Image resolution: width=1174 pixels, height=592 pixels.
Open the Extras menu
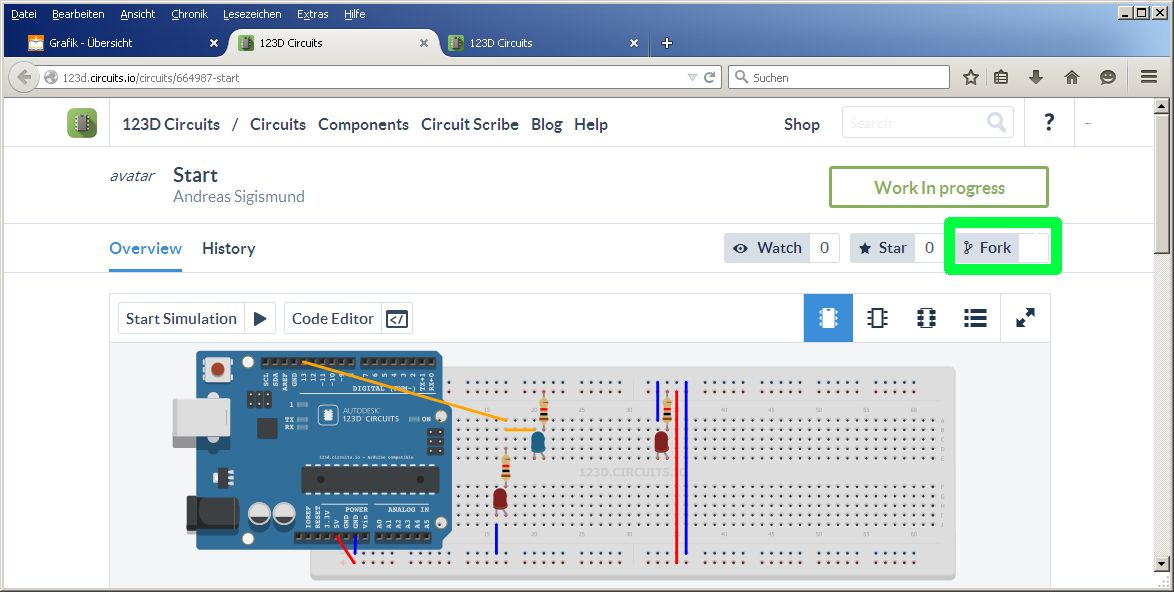coord(312,14)
